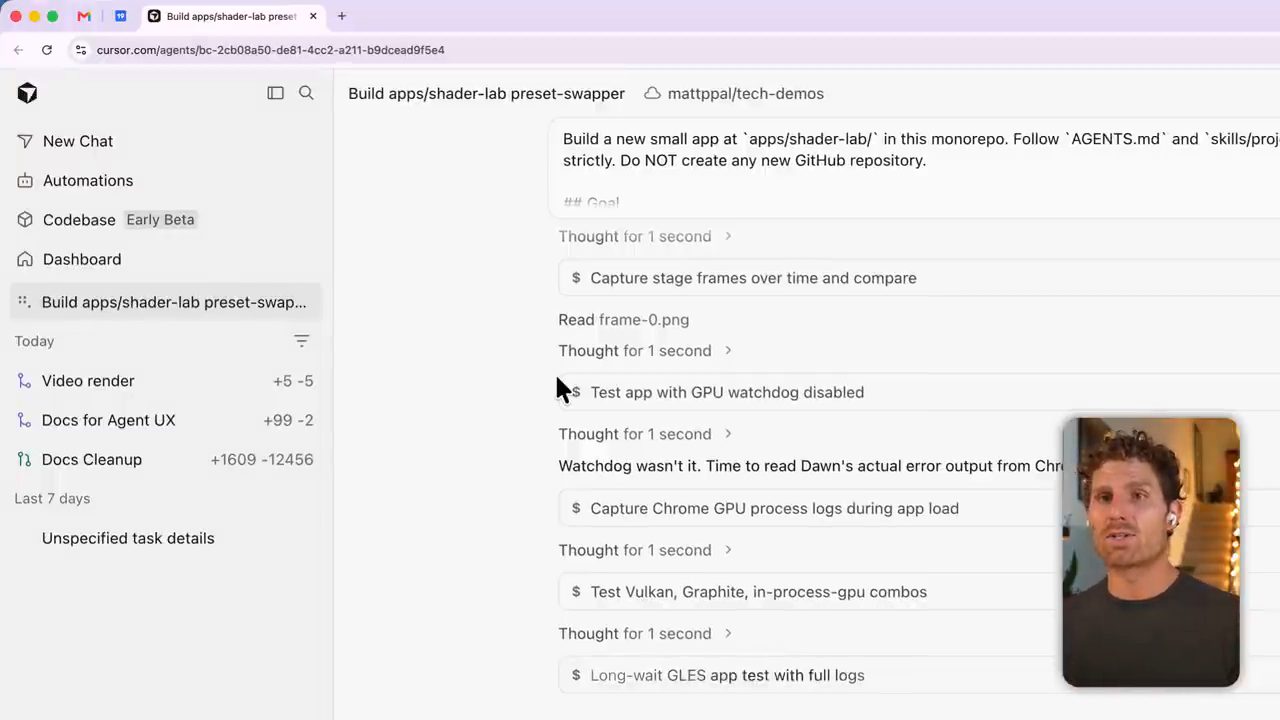Expand Thought above Test Vulkan command
Viewport: 1280px width, 720px height.
(645, 550)
